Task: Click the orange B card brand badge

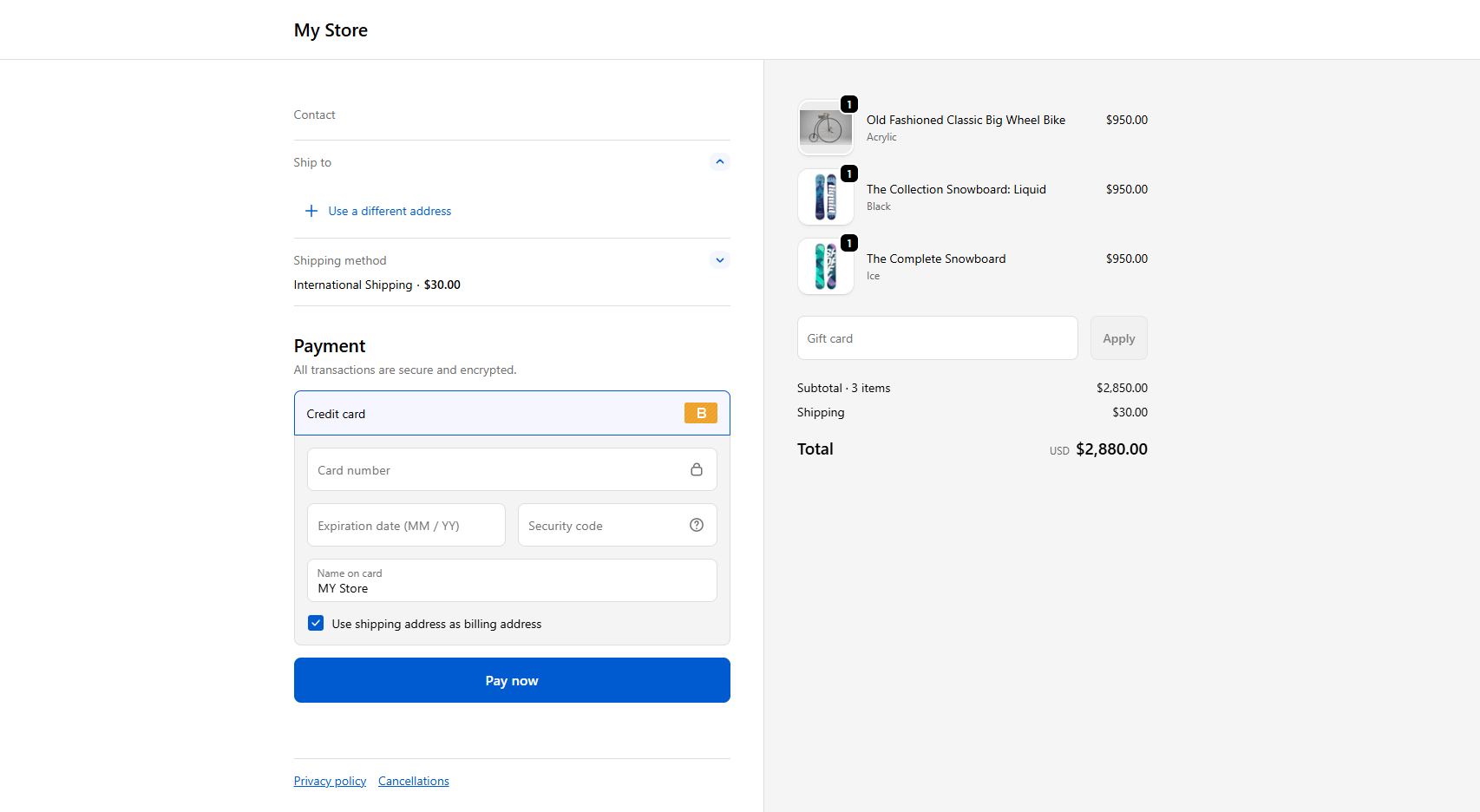Action: click(x=700, y=413)
